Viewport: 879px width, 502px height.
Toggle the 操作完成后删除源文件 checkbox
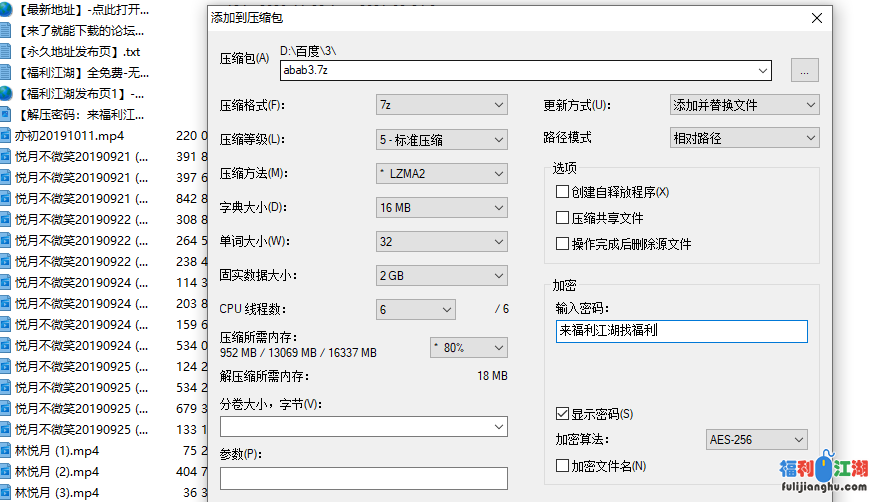point(562,244)
